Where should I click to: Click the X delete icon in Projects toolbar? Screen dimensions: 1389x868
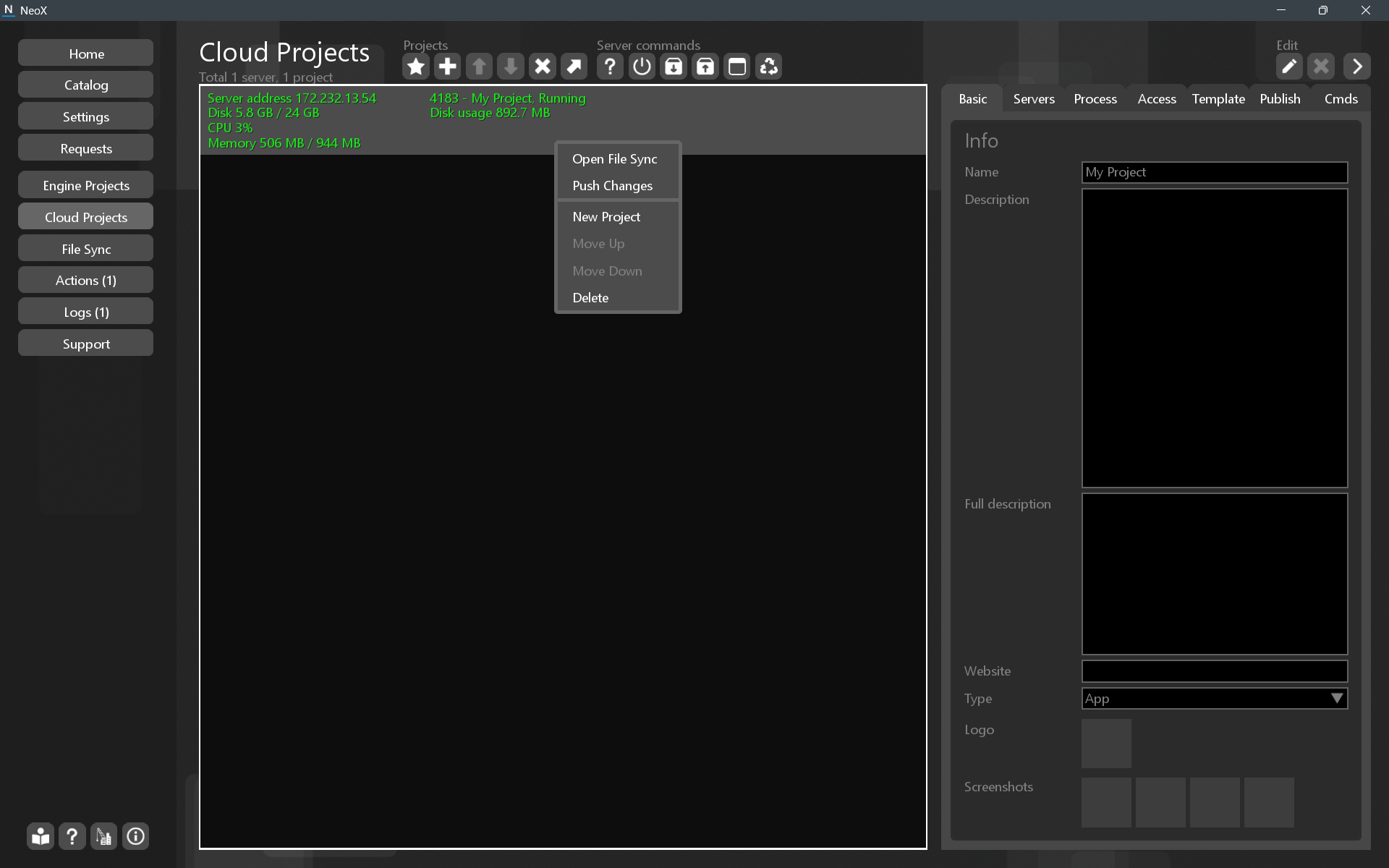point(542,67)
